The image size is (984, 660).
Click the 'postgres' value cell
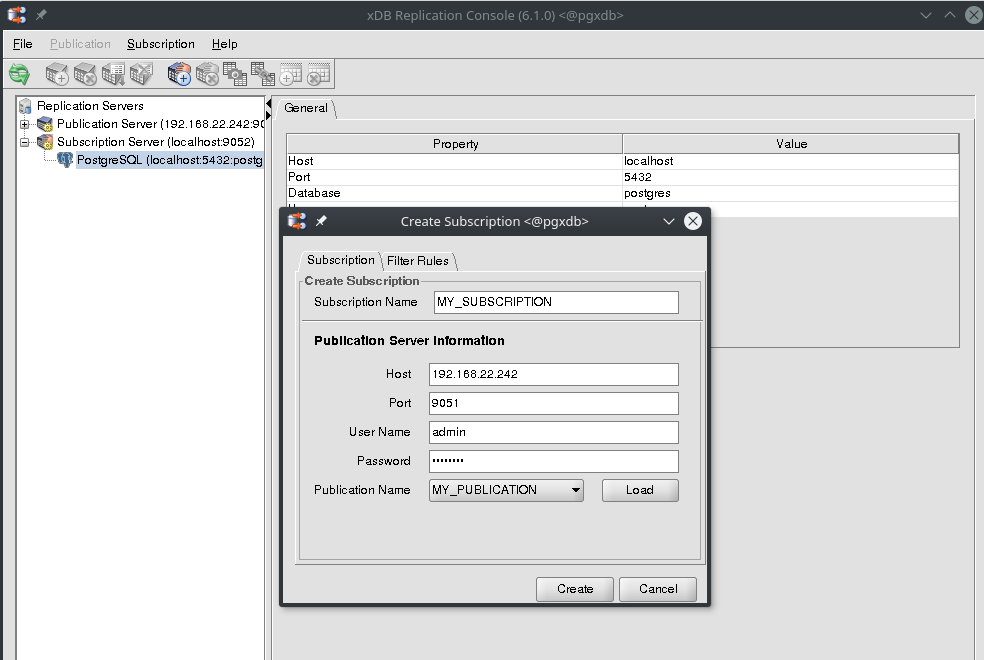(791, 193)
